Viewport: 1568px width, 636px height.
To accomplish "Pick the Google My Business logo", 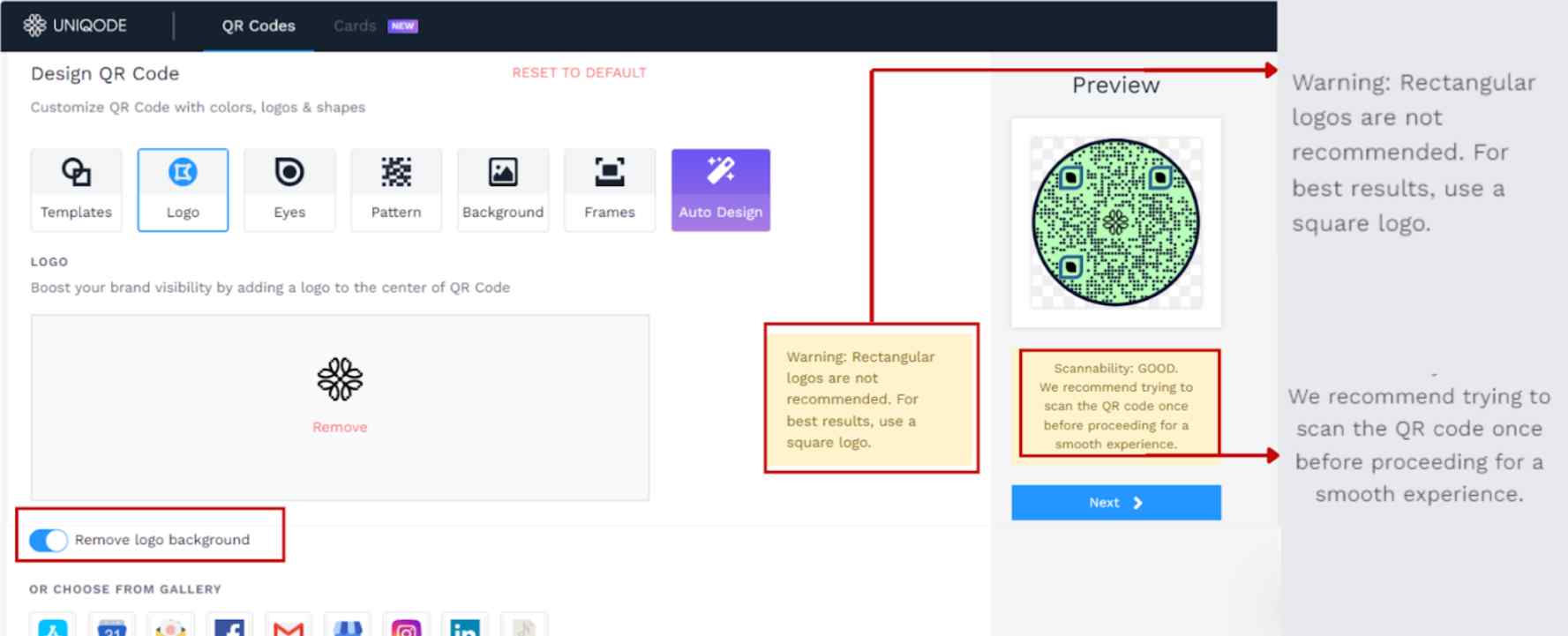I will click(348, 625).
